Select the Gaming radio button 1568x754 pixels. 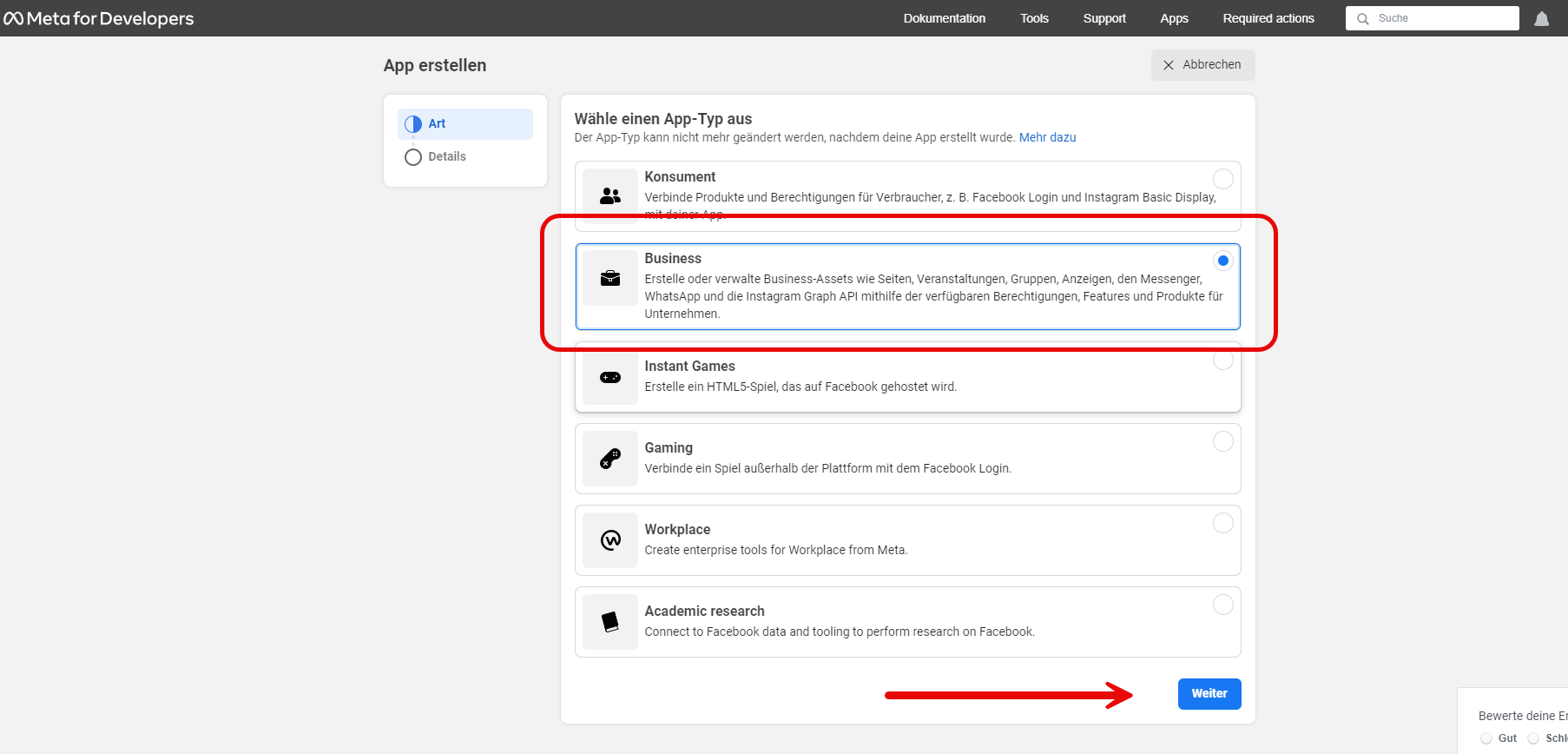1223,441
